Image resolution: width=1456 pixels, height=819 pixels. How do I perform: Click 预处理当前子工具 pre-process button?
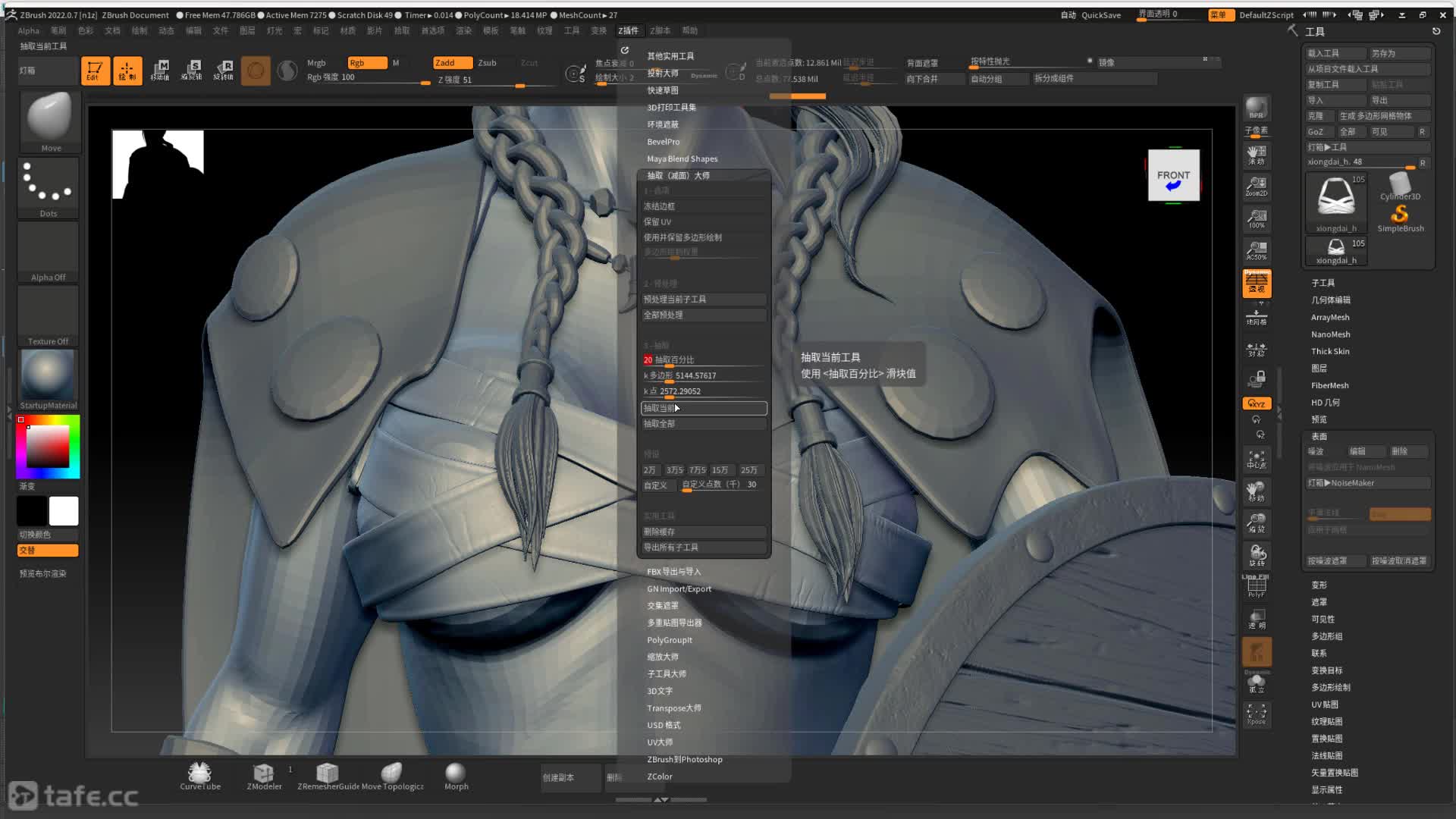[704, 300]
